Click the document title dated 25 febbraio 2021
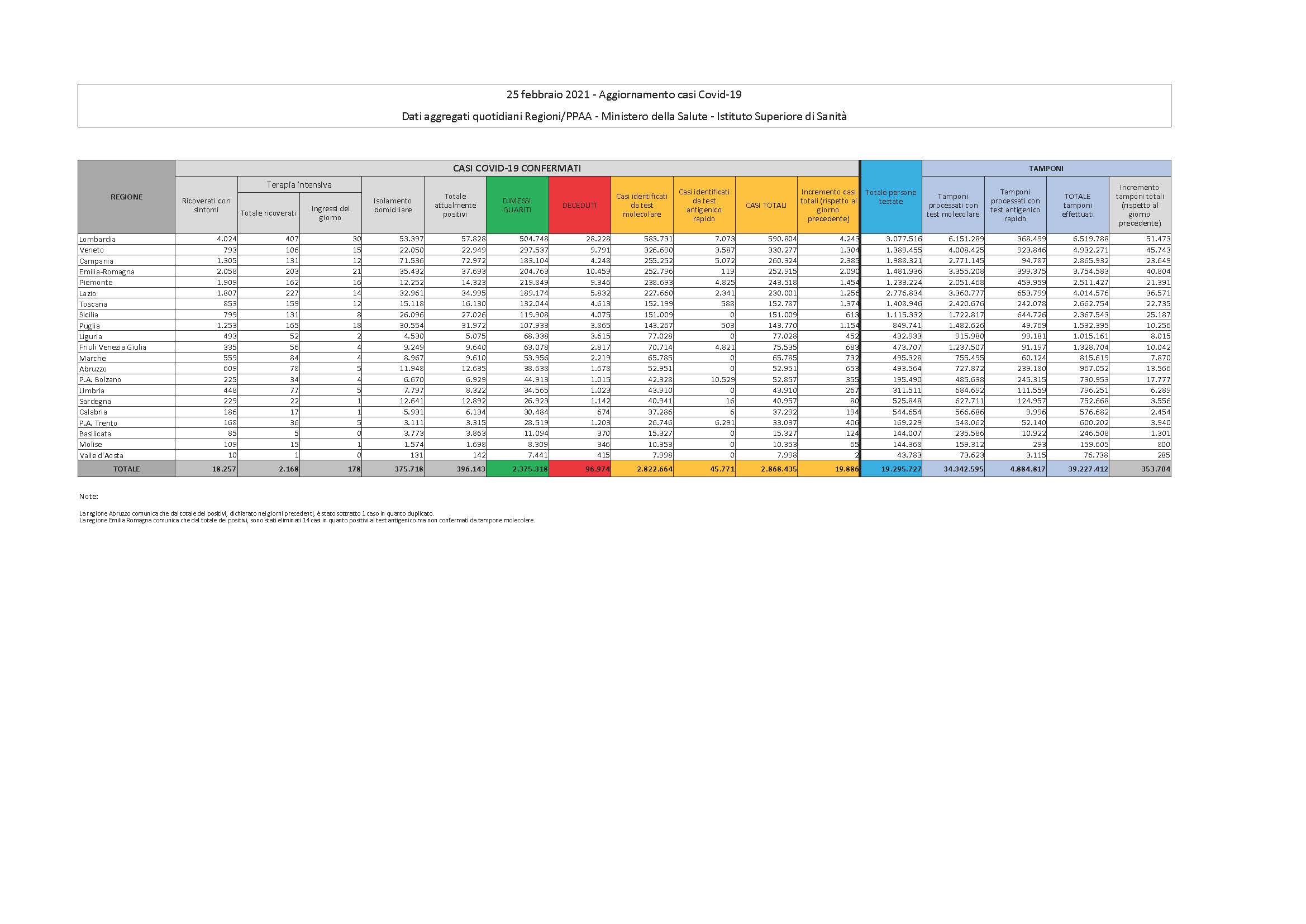The image size is (1306, 924). pyautogui.click(x=623, y=94)
